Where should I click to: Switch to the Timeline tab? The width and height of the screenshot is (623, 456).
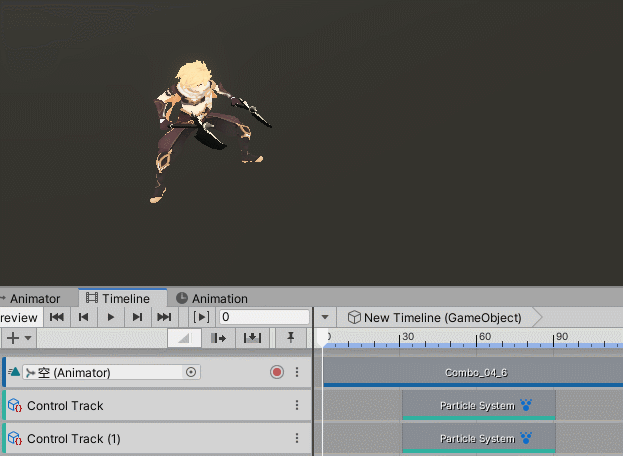122,298
